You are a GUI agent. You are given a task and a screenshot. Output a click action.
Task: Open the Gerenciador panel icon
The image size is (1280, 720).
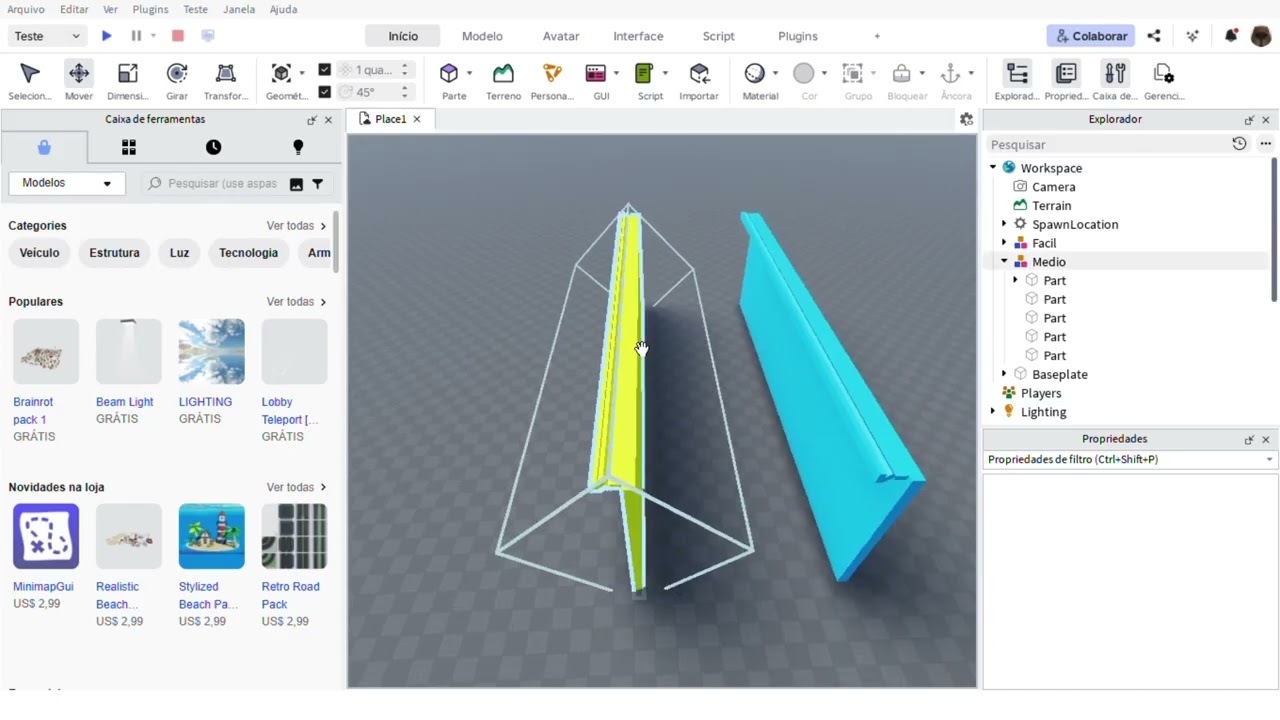[1164, 80]
